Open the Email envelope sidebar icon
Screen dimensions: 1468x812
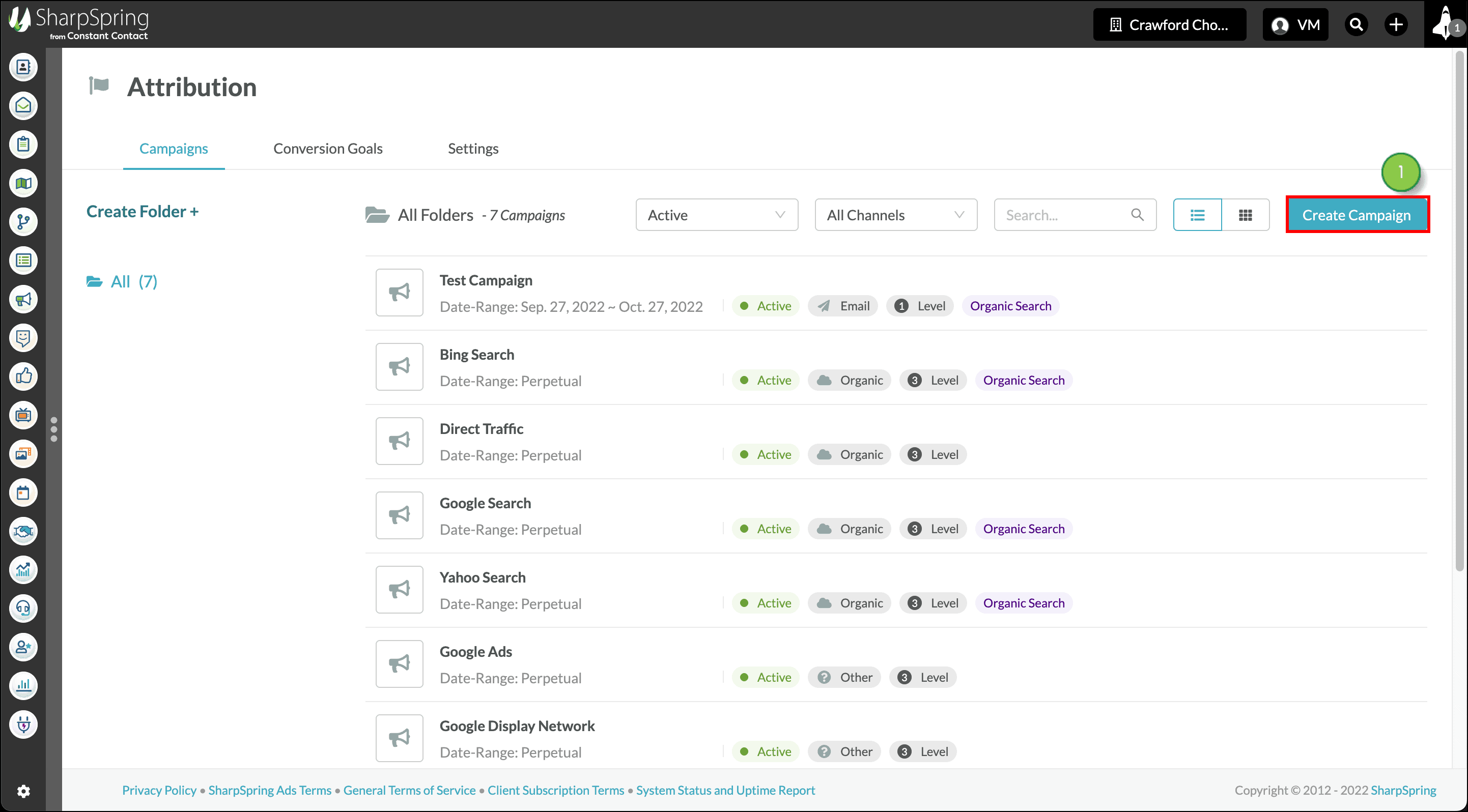[x=23, y=106]
